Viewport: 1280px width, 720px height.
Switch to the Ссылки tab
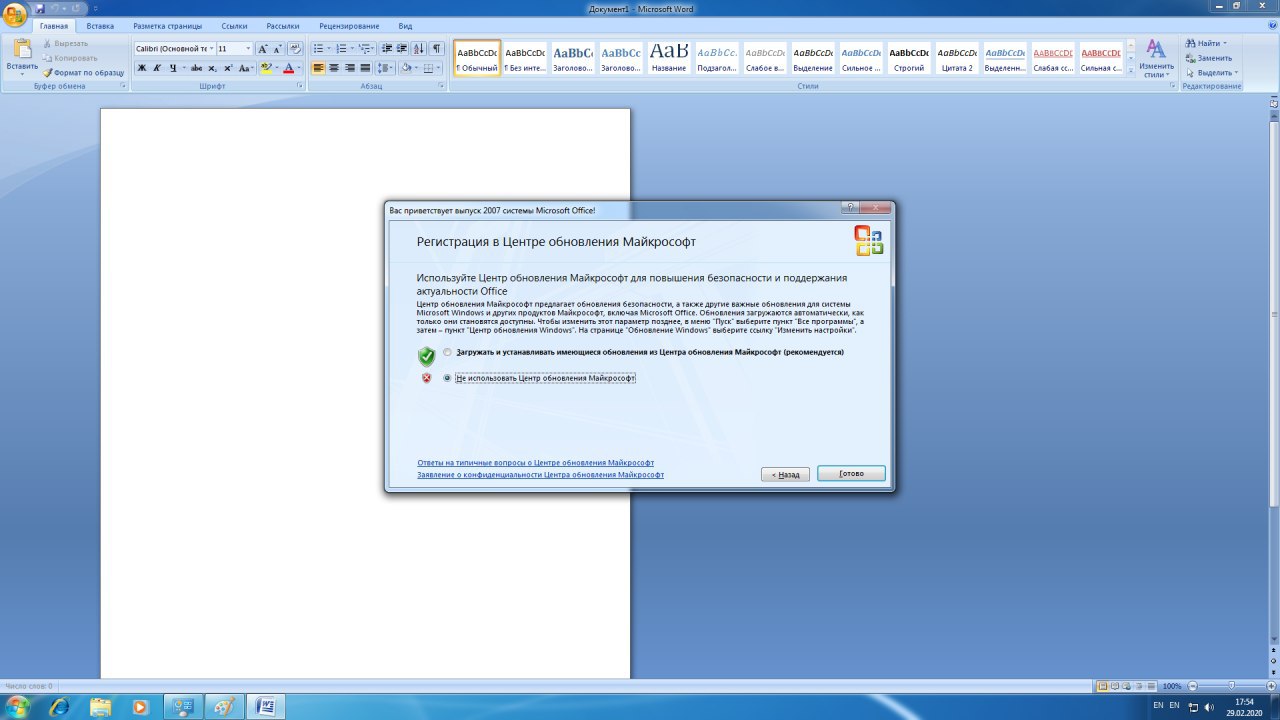(x=235, y=26)
